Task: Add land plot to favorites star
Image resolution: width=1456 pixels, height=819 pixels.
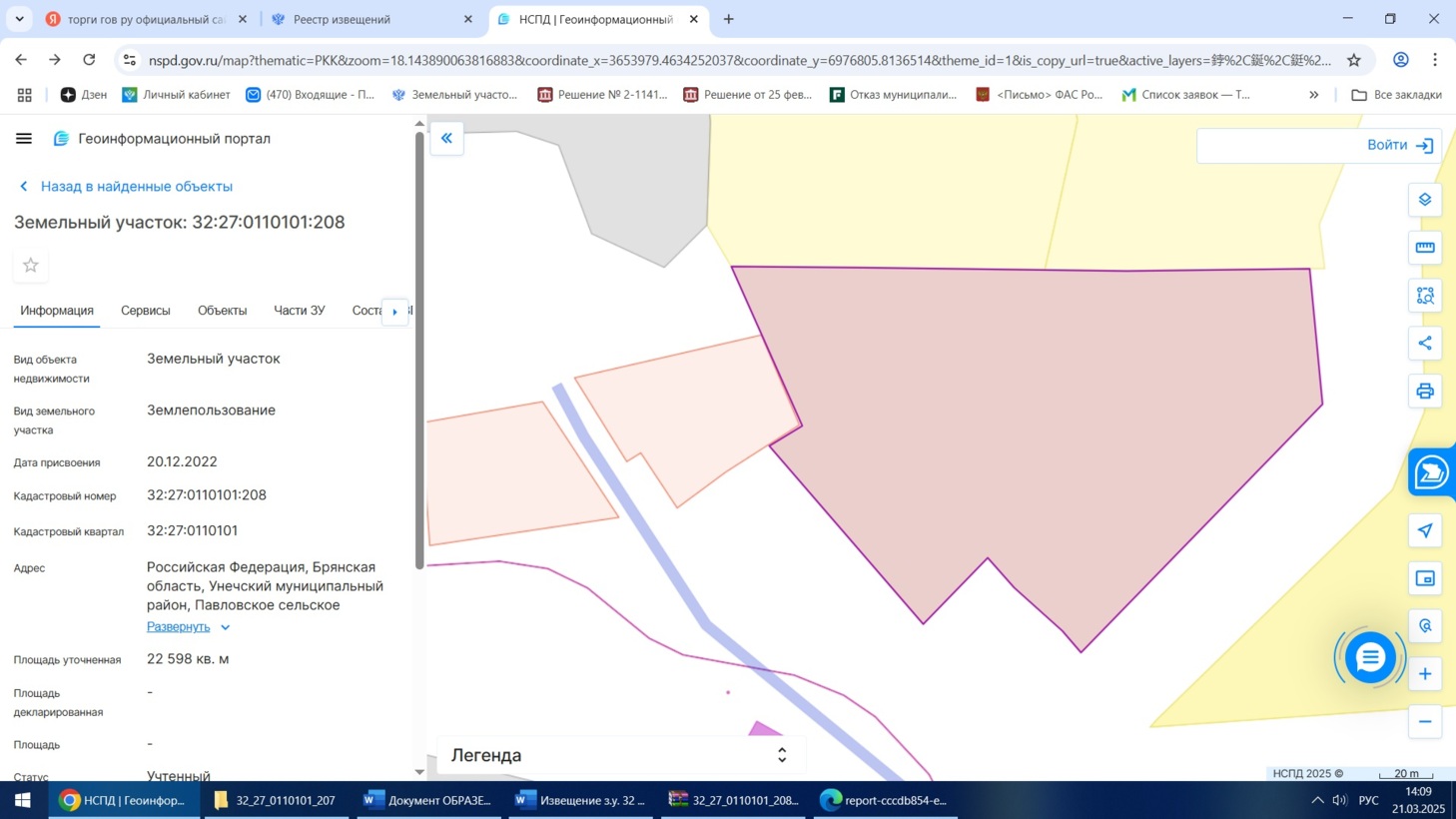Action: click(x=31, y=266)
